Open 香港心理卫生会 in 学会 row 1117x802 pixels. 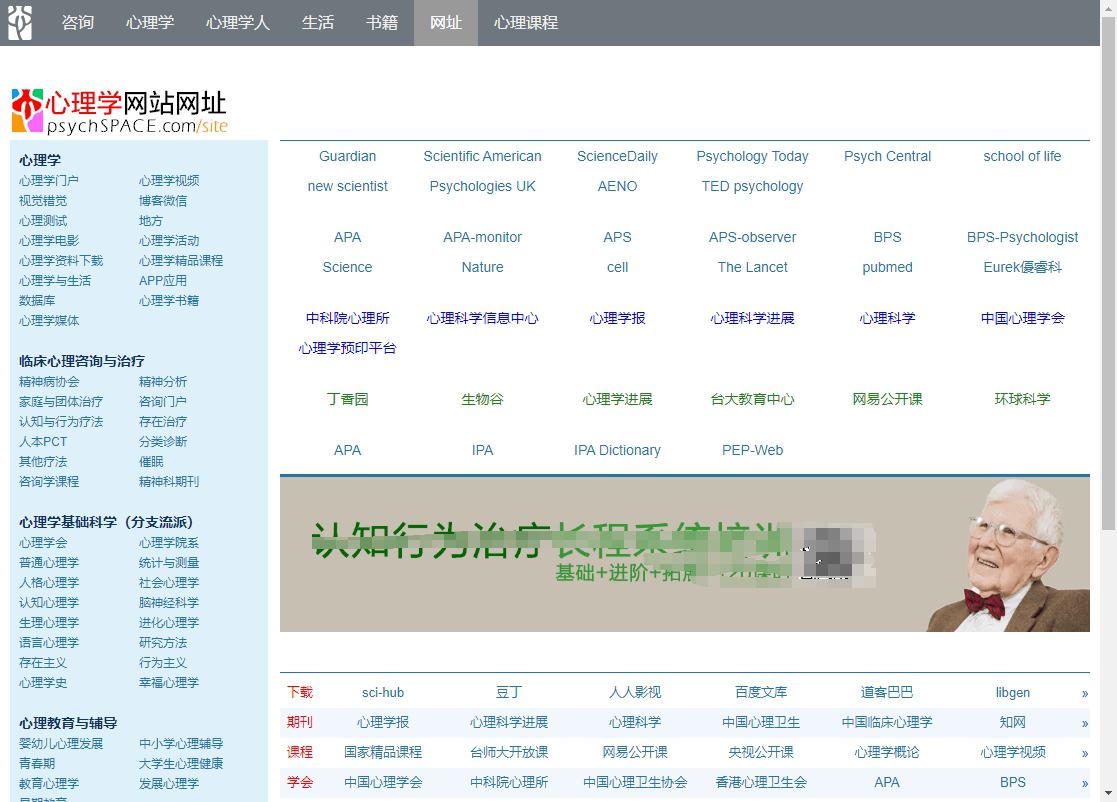point(761,782)
